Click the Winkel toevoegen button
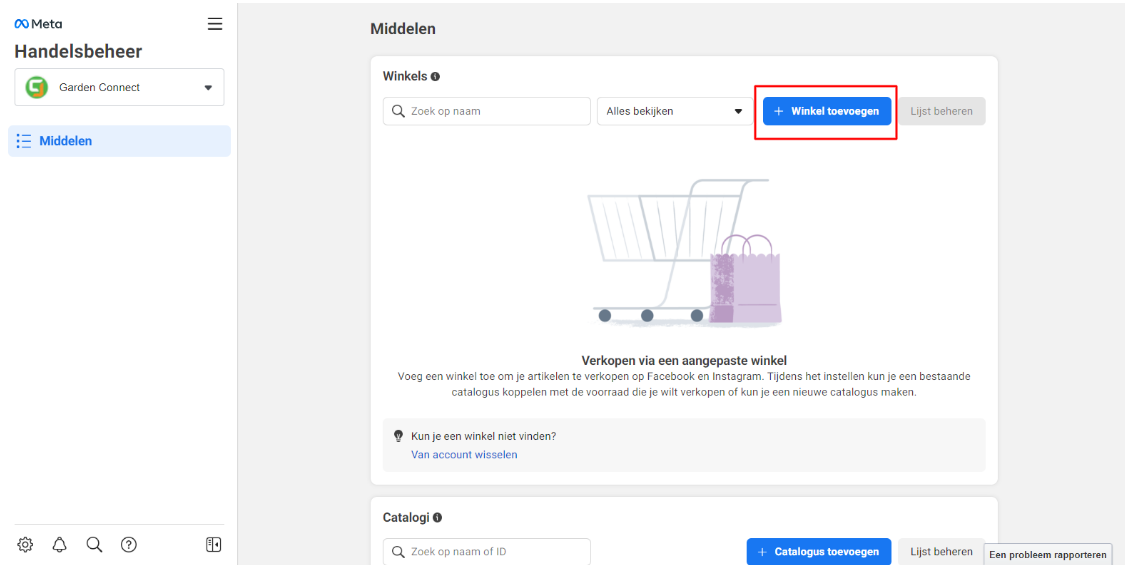The image size is (1125, 569). (x=826, y=111)
